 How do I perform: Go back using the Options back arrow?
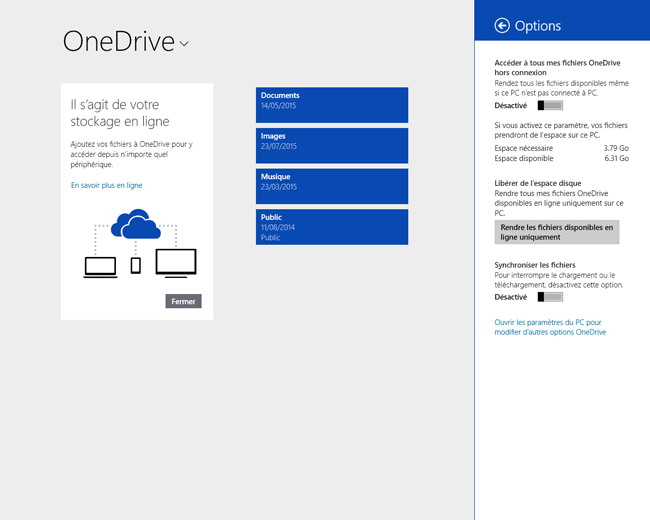tap(502, 26)
